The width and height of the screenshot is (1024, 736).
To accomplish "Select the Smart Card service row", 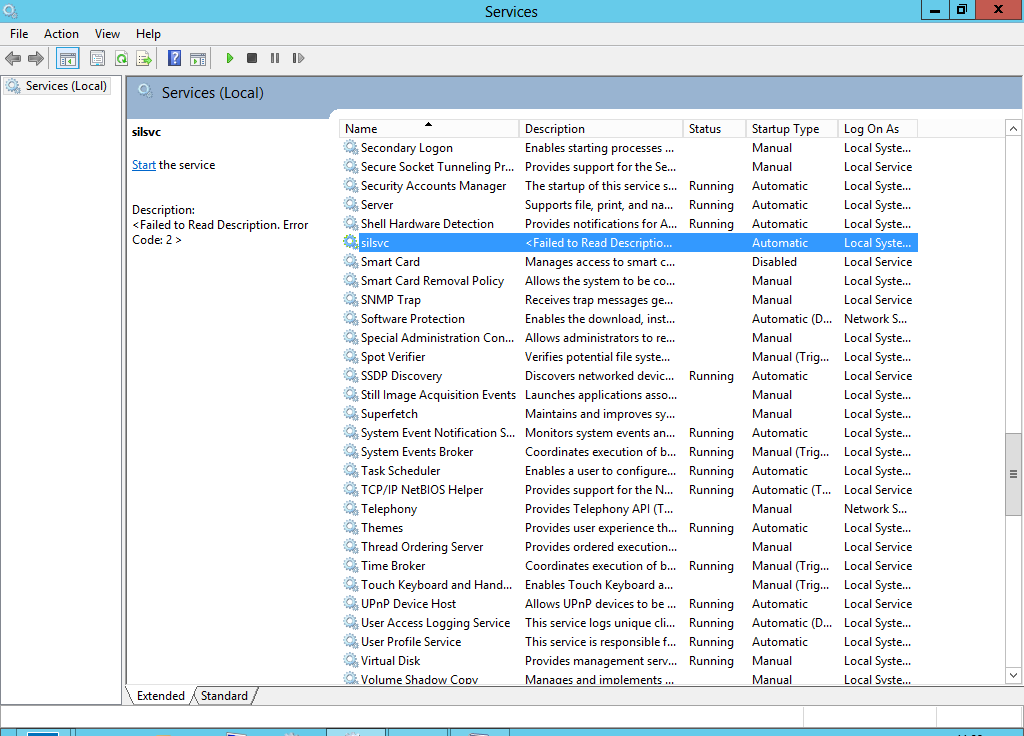I will coord(390,262).
